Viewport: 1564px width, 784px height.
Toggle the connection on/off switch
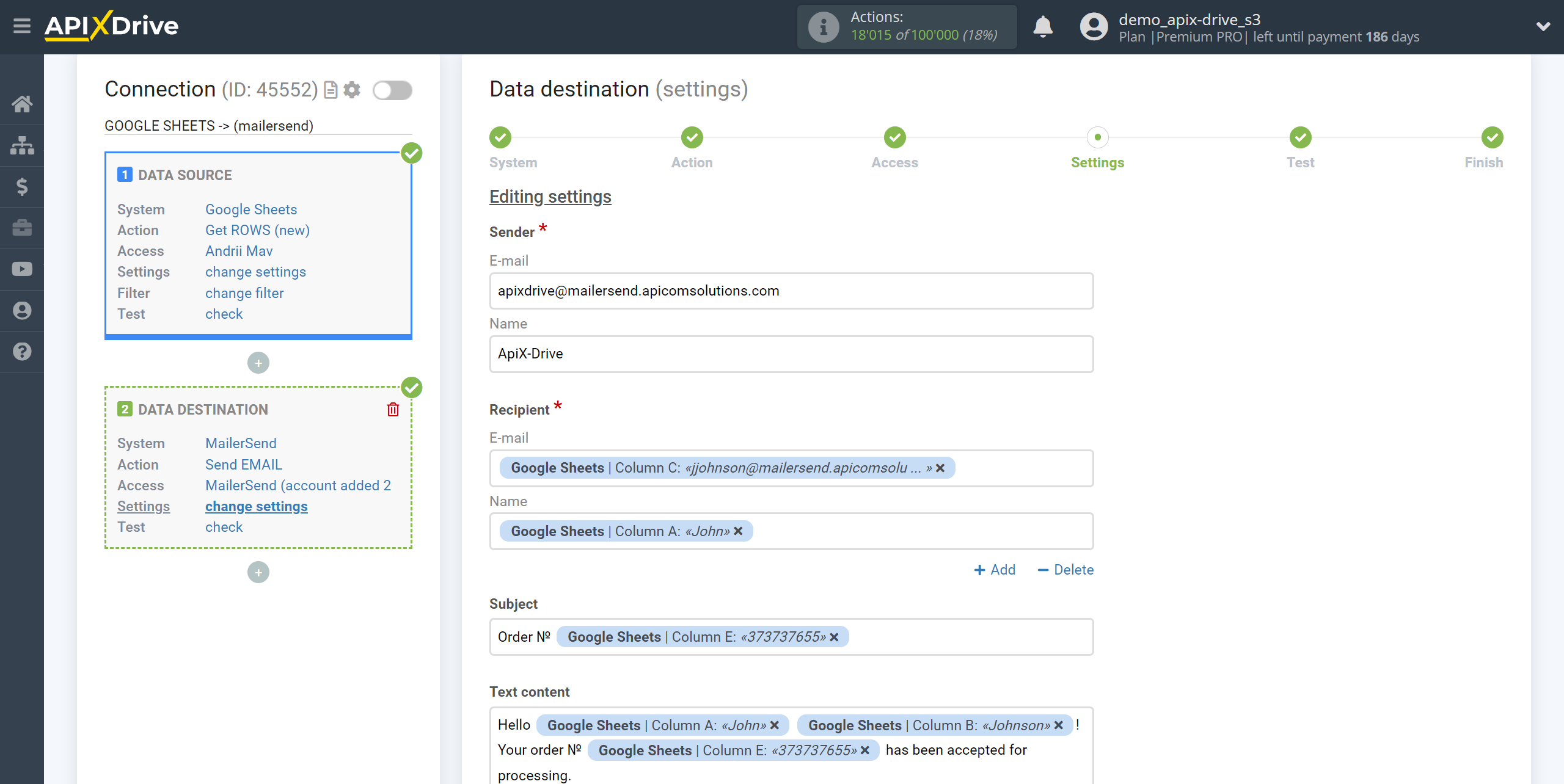coord(392,90)
